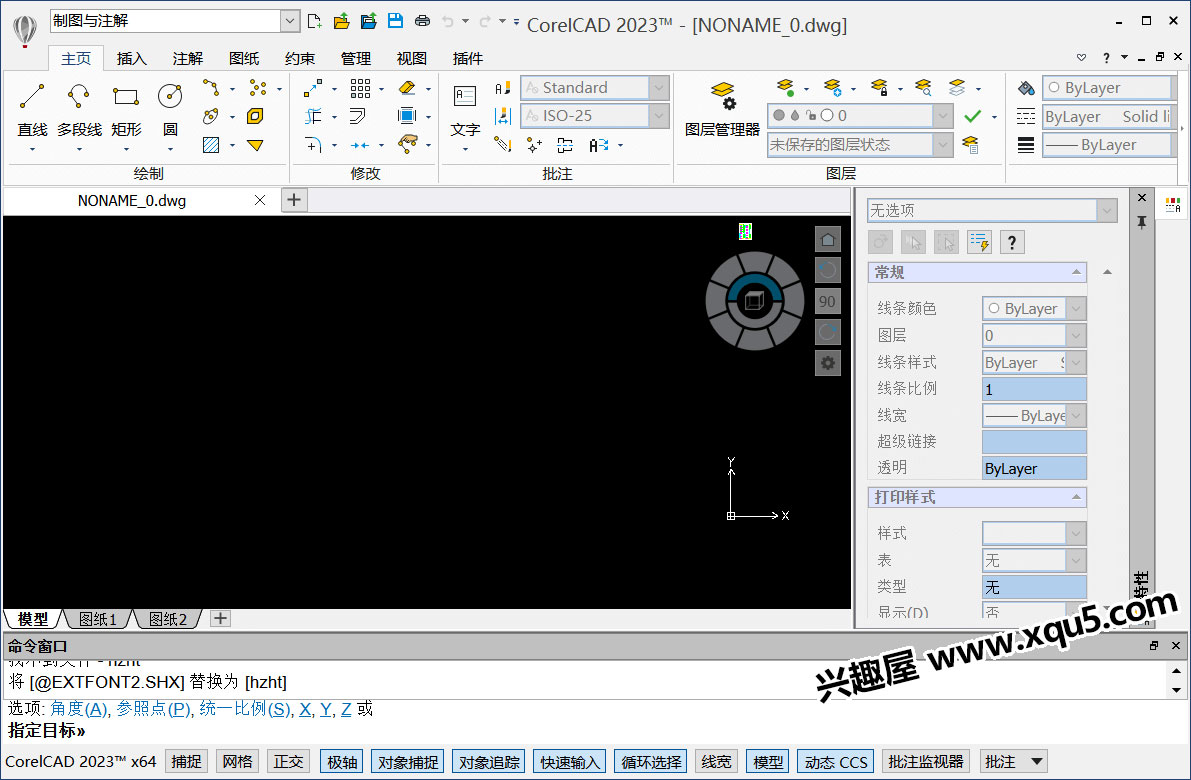
Task: Click the Open file folder icon
Action: [x=341, y=21]
